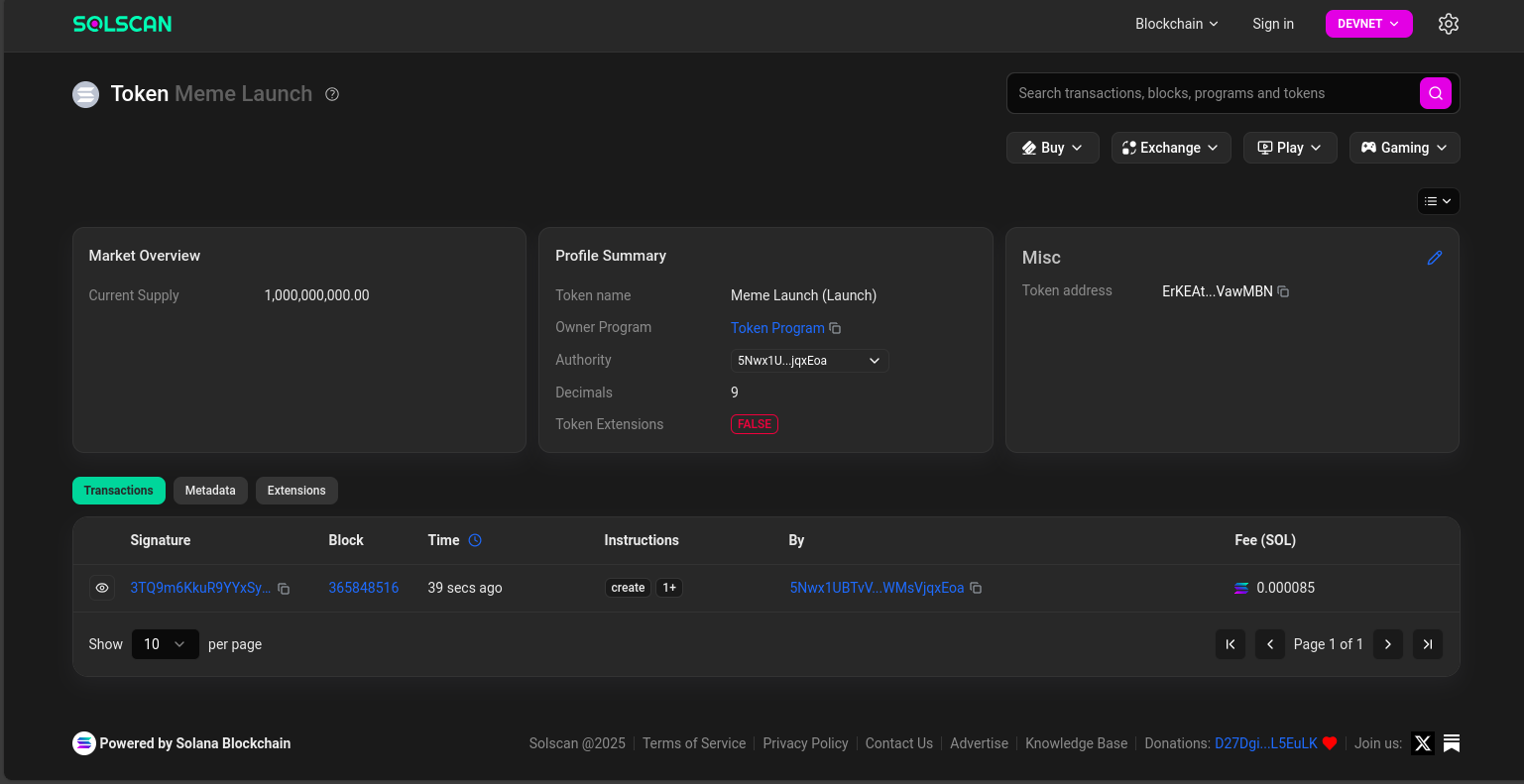
Task: Toggle the time format clock icon
Action: [x=475, y=540]
